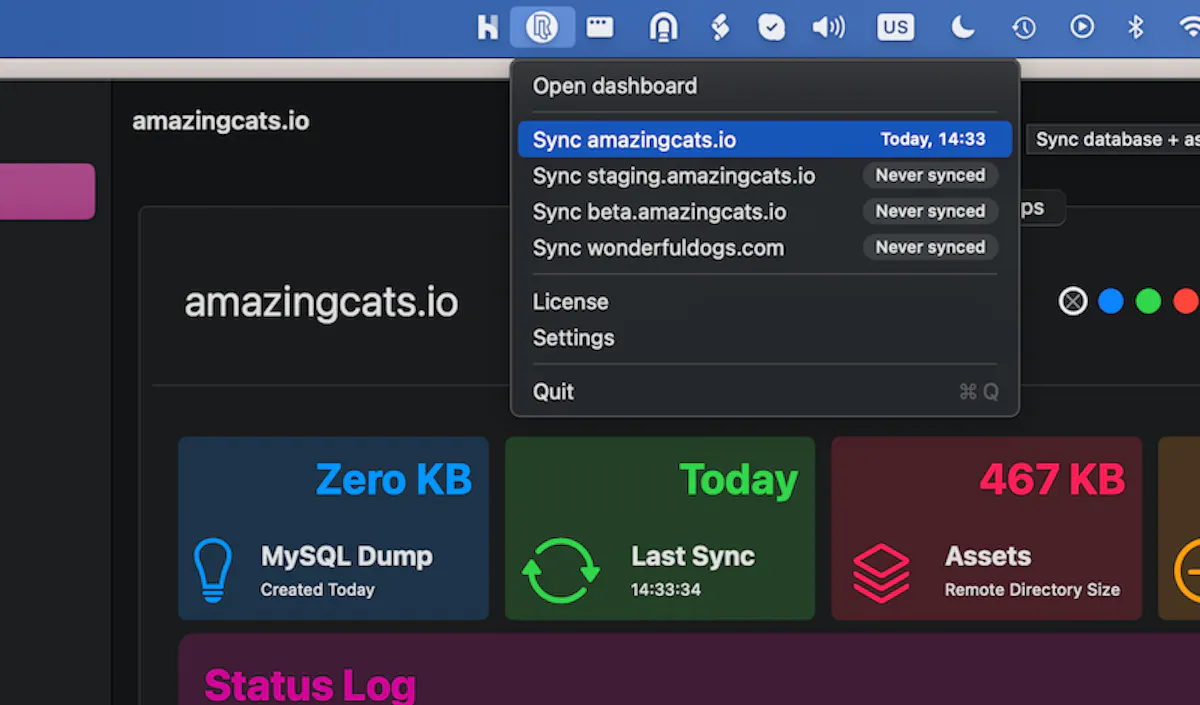
Task: Click the Created Today text under MySQL Dump
Action: 318,590
